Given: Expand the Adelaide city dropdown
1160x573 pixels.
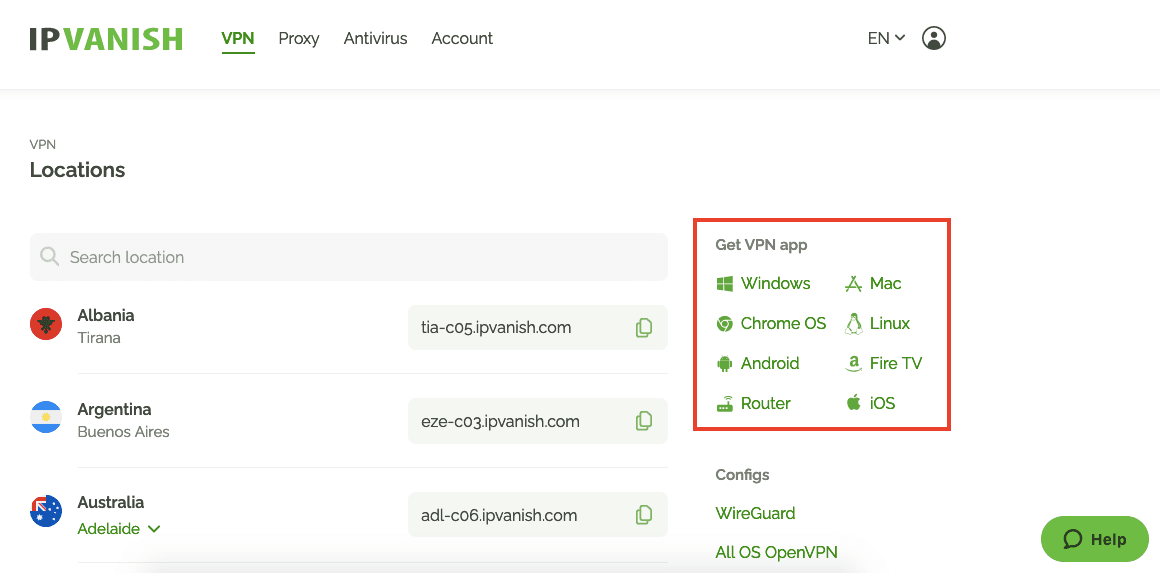Looking at the screenshot, I should click(119, 529).
